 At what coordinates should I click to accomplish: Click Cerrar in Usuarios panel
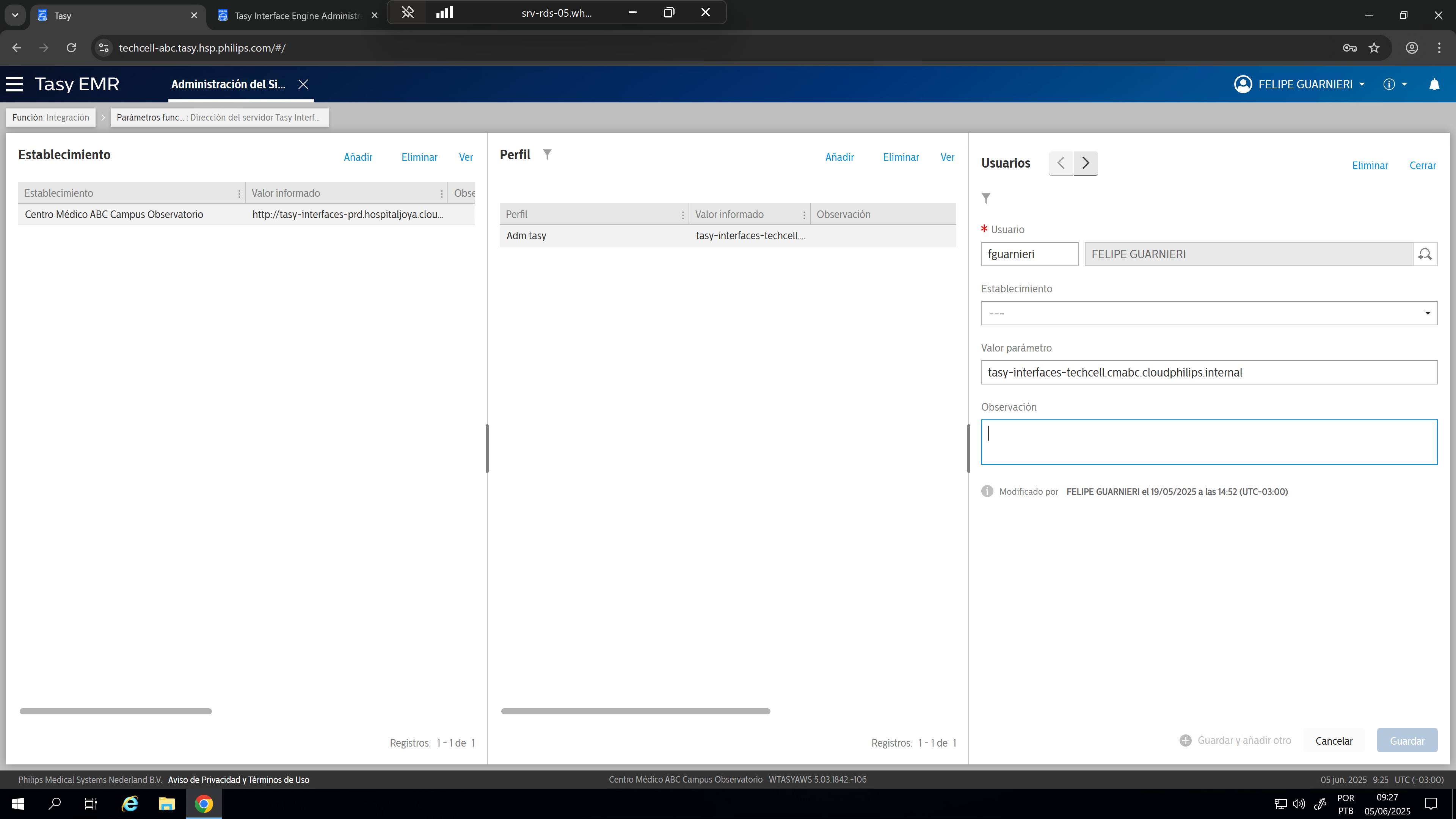[x=1423, y=166]
